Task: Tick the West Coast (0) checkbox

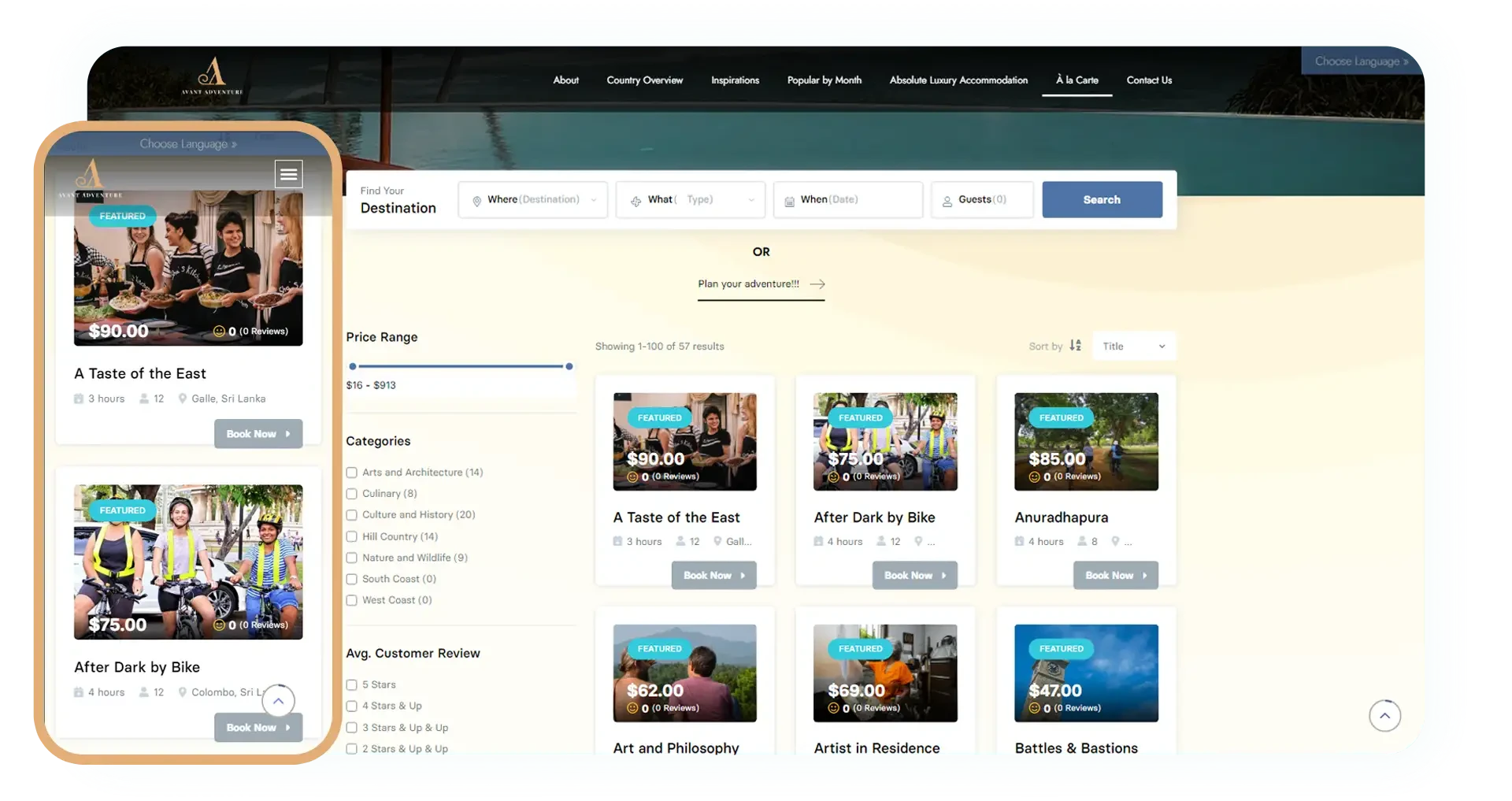Action: click(352, 600)
